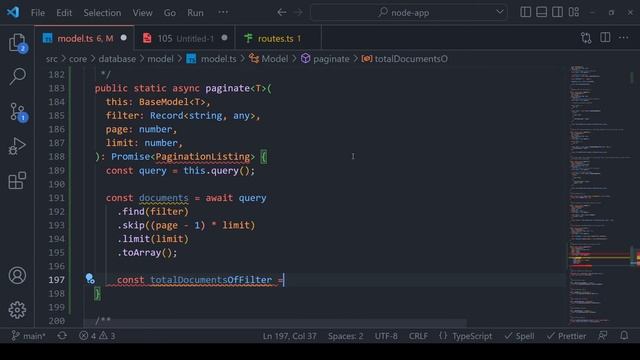Switch to the Untitled-1 tab
Screen dimensions: 640x360
point(184,38)
